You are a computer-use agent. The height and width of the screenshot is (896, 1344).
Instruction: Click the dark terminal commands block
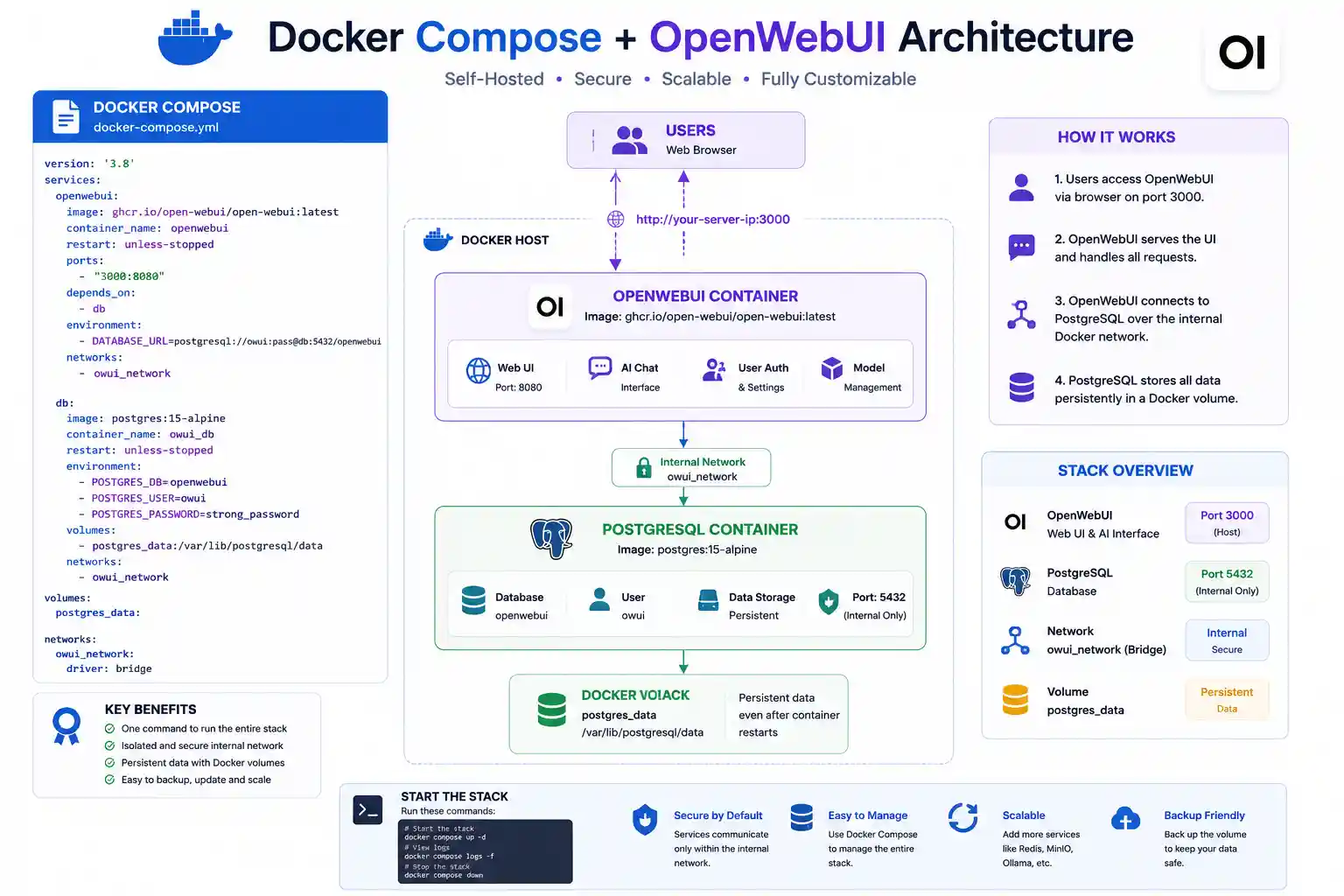click(486, 851)
